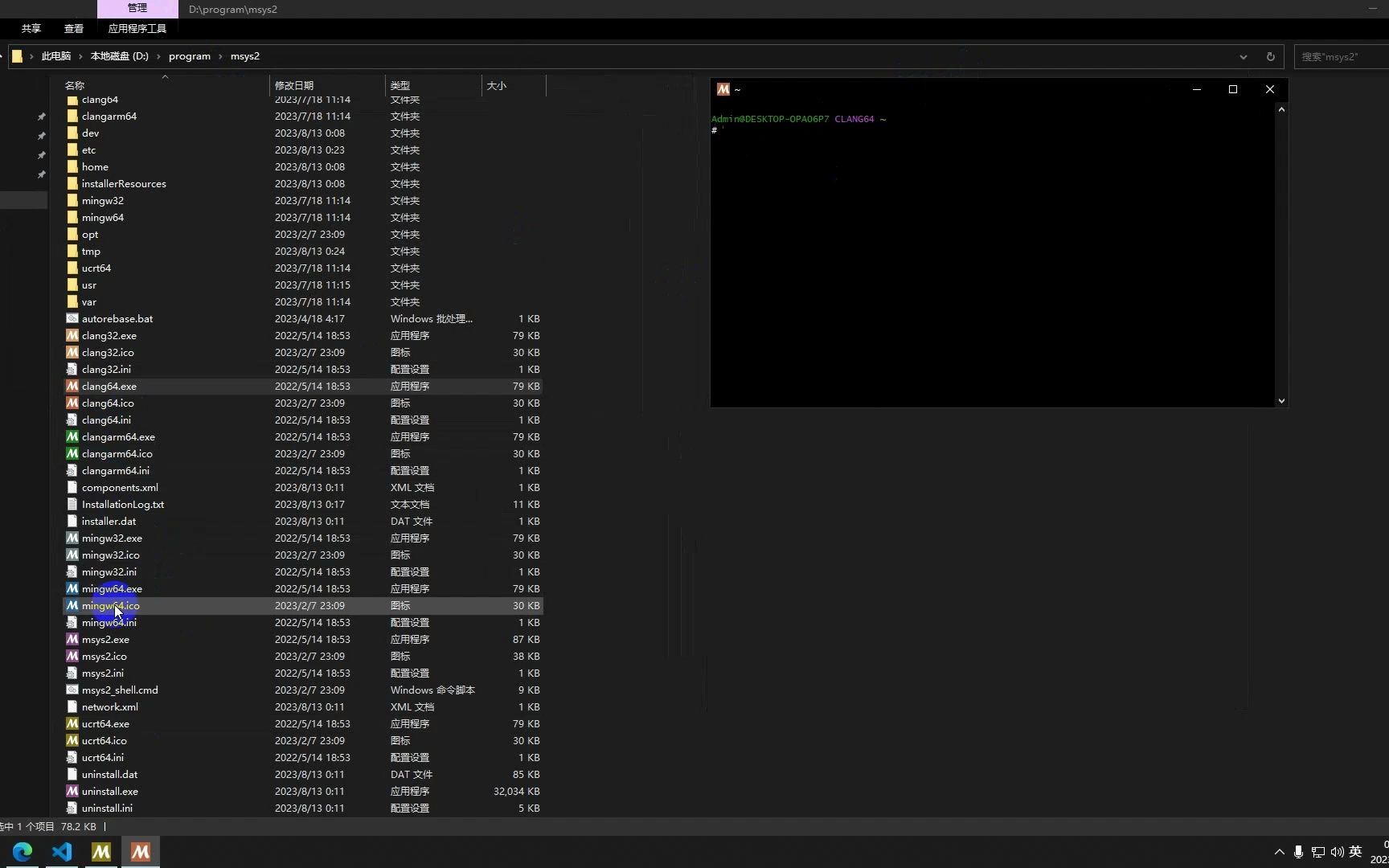This screenshot has width=1389, height=868.
Task: Navigate to program folder in the breadcrumb
Action: click(x=190, y=56)
